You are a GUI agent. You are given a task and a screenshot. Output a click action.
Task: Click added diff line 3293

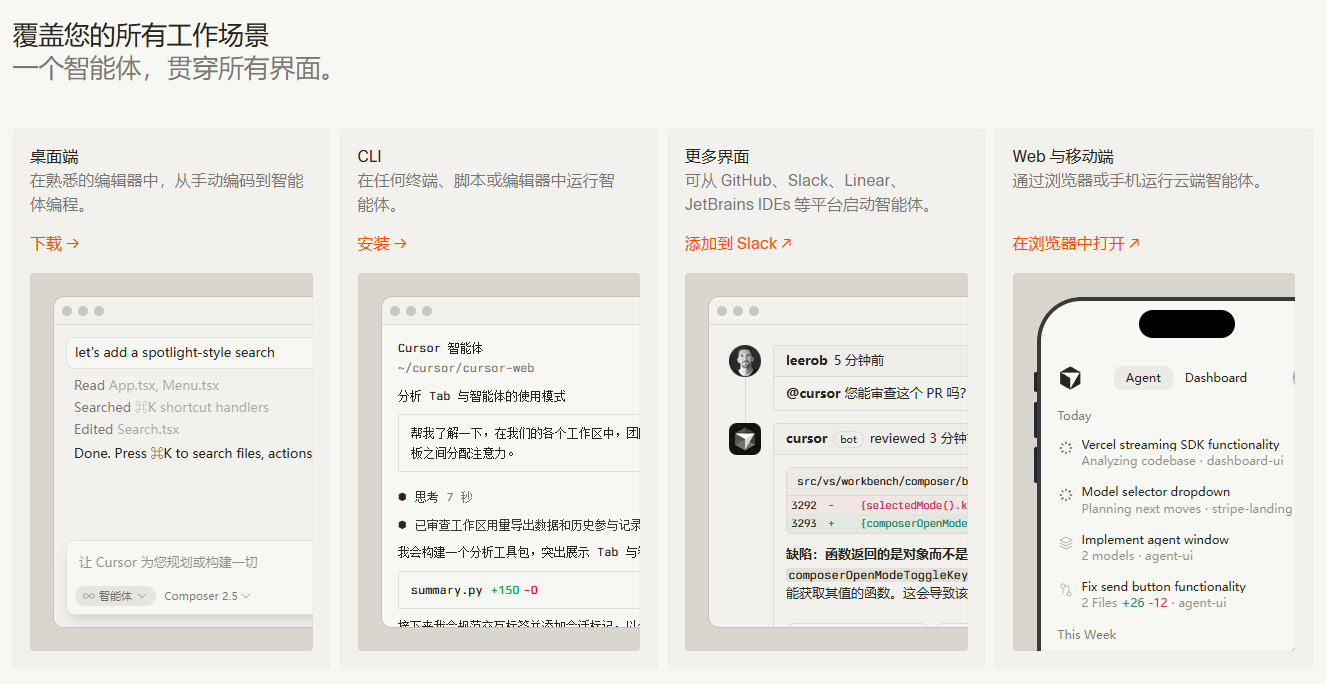878,523
